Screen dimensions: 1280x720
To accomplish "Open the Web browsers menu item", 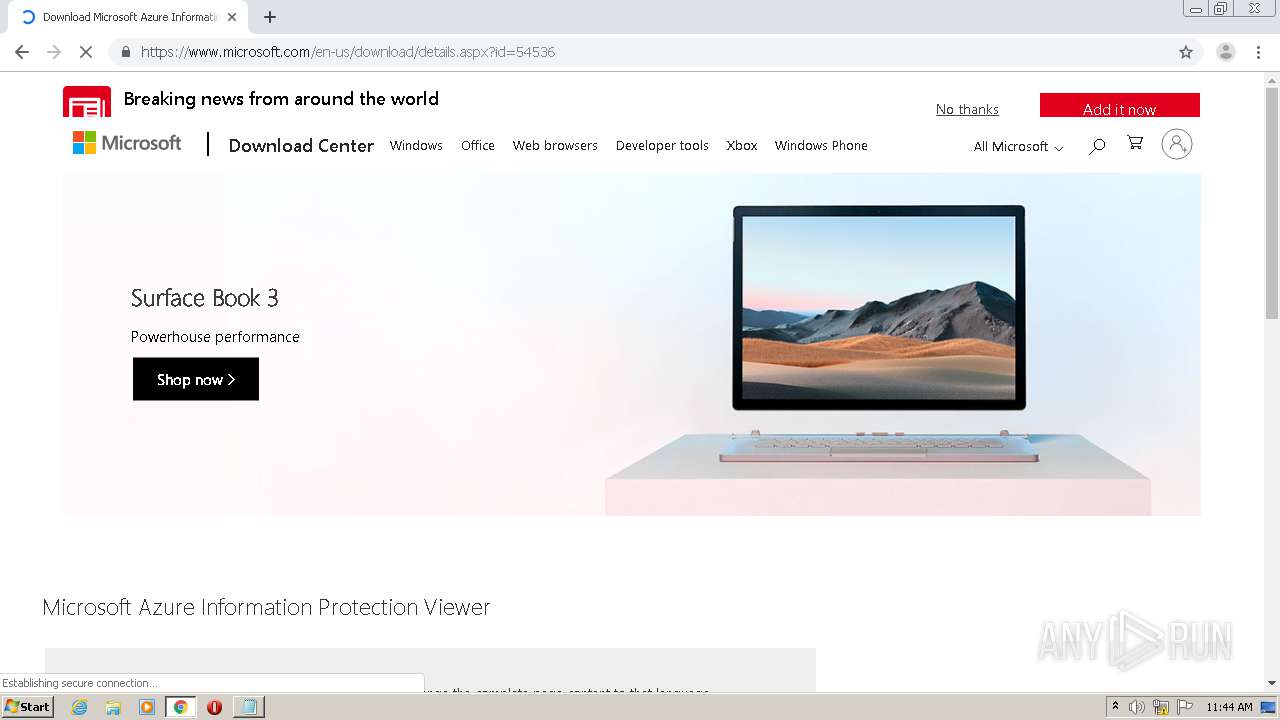I will click(x=555, y=146).
